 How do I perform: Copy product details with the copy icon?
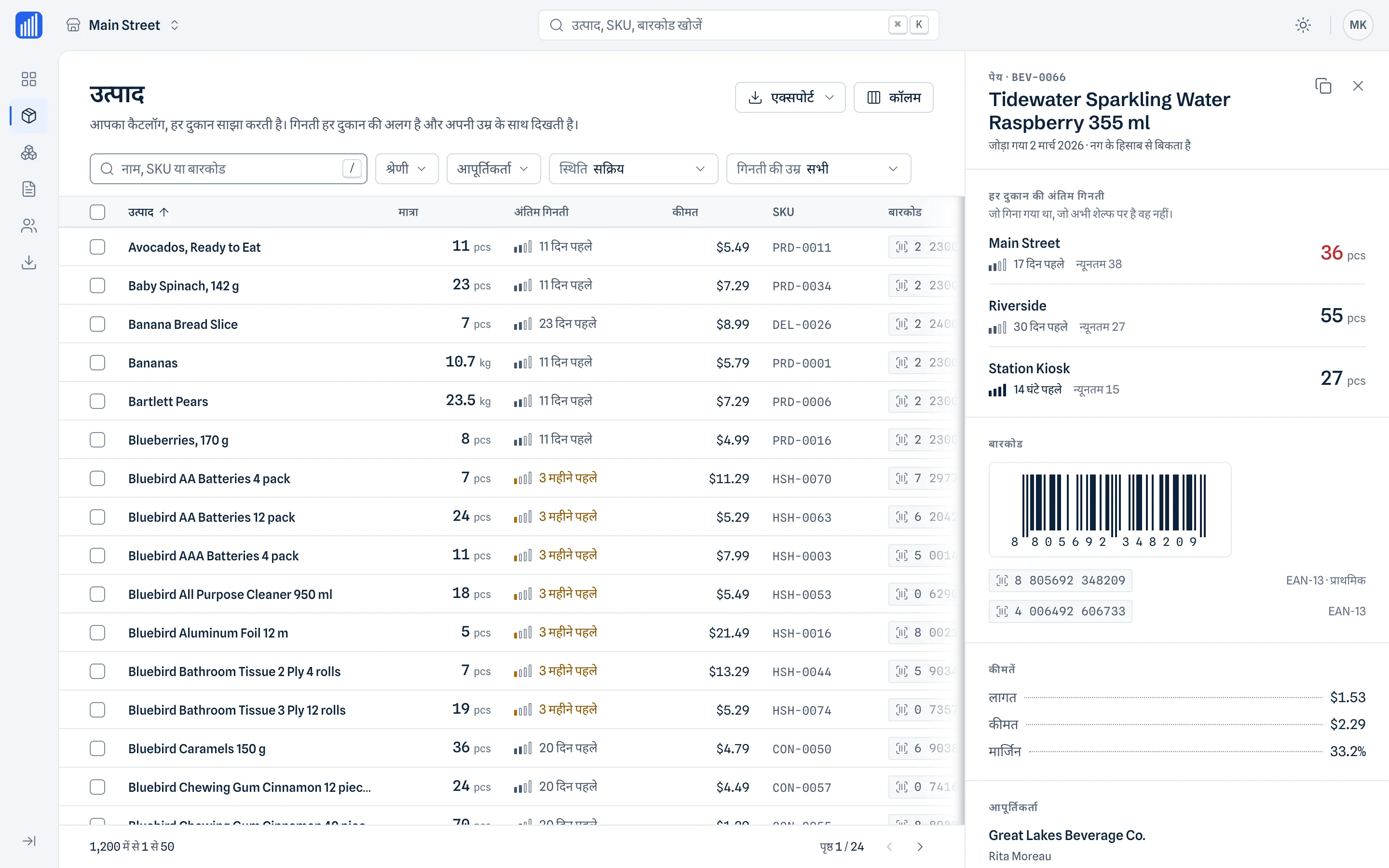pyautogui.click(x=1323, y=86)
